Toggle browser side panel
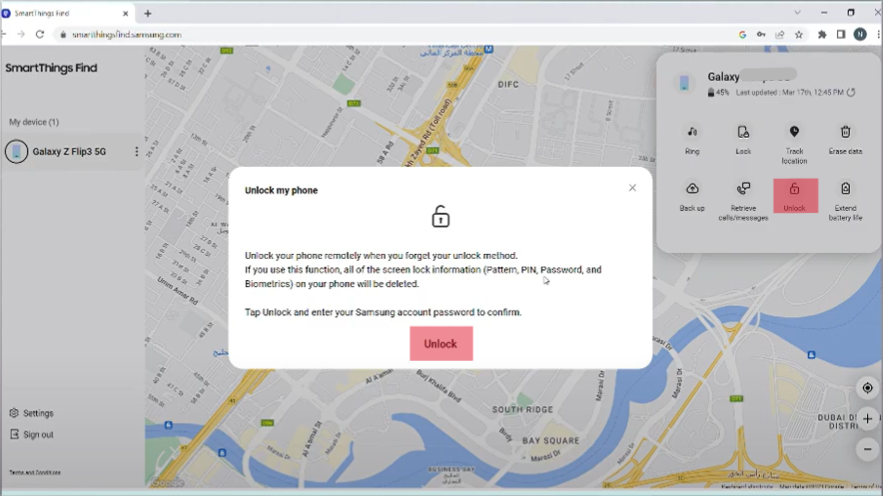The height and width of the screenshot is (496, 883). coord(841,35)
